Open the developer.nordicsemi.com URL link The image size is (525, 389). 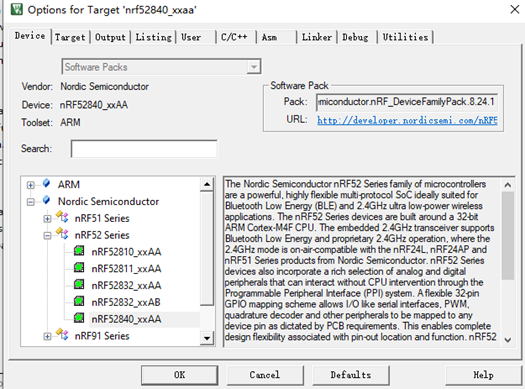[x=407, y=120]
